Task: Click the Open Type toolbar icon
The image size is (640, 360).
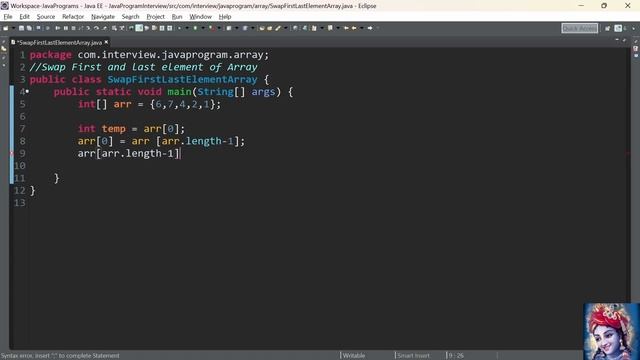Action: tap(262, 28)
